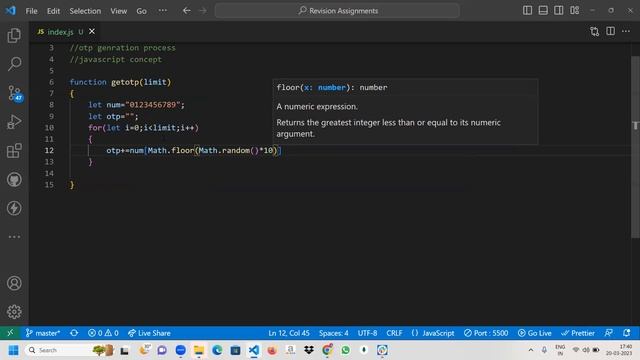Screen dimensions: 640x360
Task: Click the Revision Assignments command center search
Action: pos(337,11)
